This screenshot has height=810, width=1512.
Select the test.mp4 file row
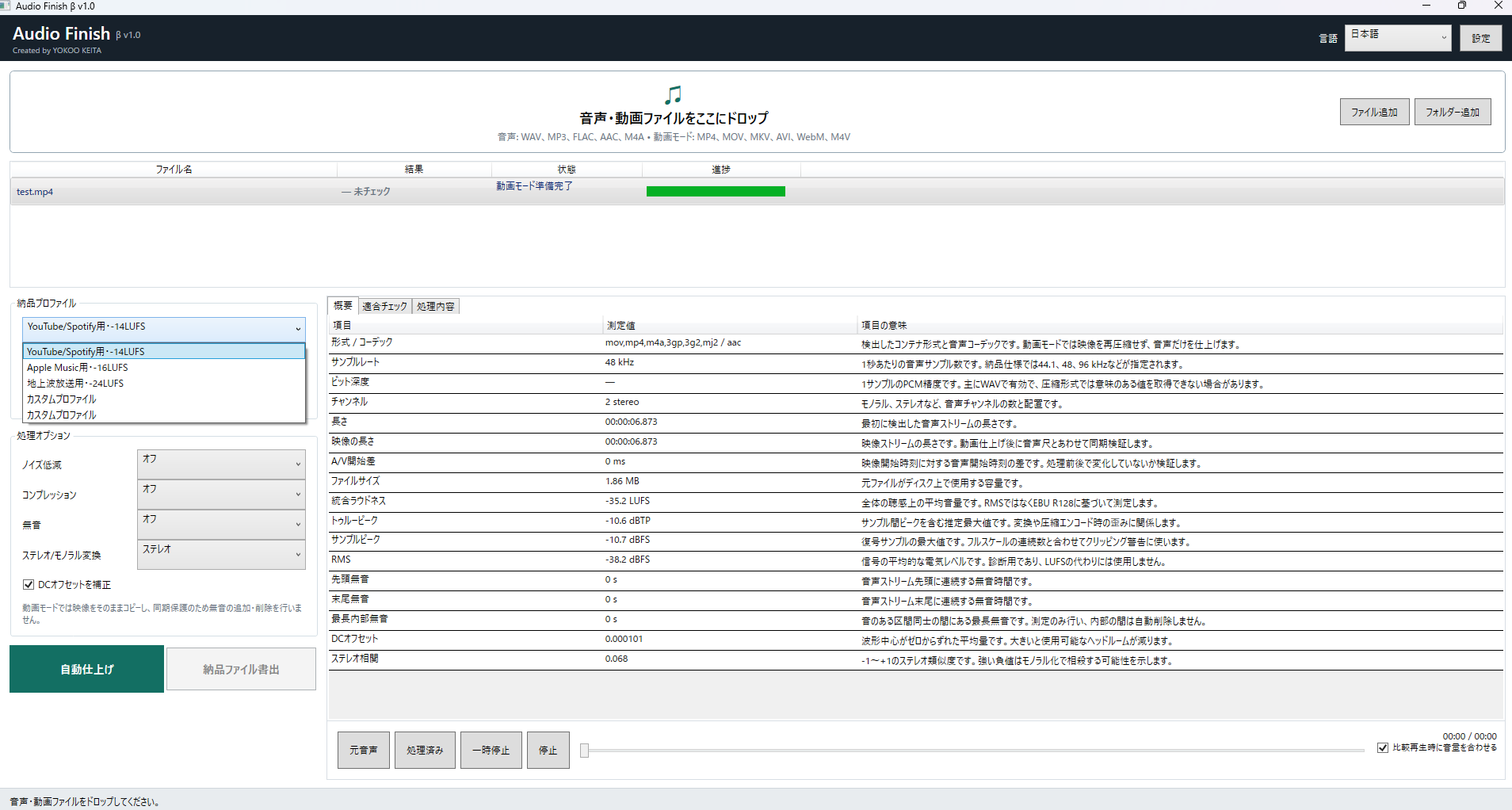tap(757, 192)
